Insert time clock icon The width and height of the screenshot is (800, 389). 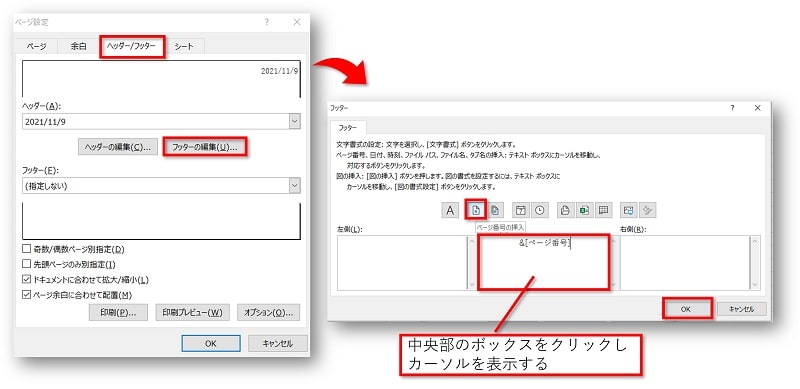click(539, 210)
